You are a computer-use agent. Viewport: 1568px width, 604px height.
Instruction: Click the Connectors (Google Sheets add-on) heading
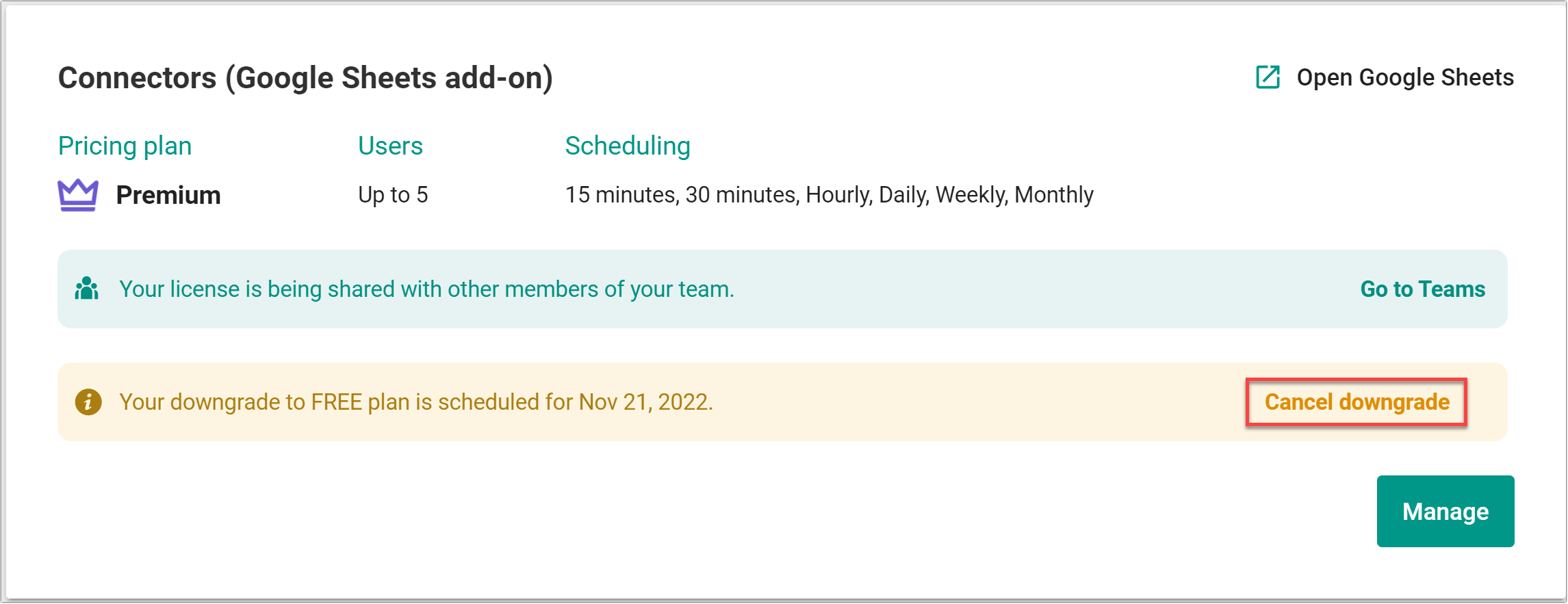(x=305, y=78)
